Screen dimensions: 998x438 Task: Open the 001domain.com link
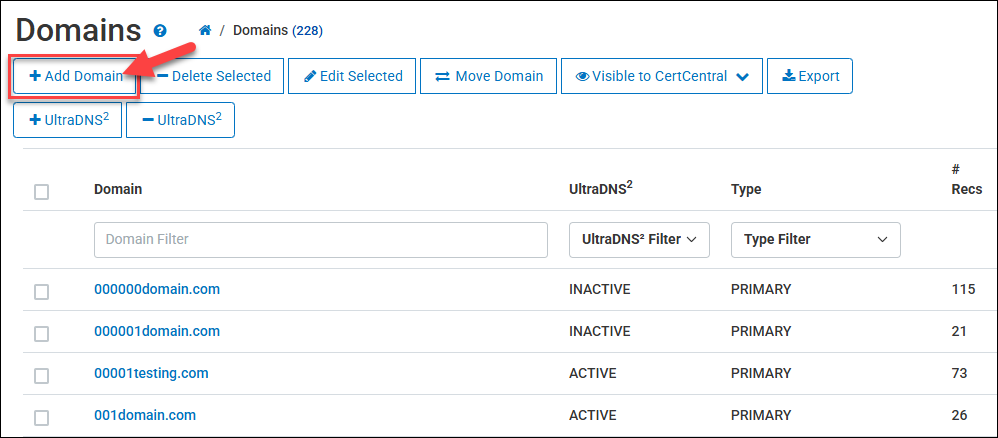click(x=145, y=415)
